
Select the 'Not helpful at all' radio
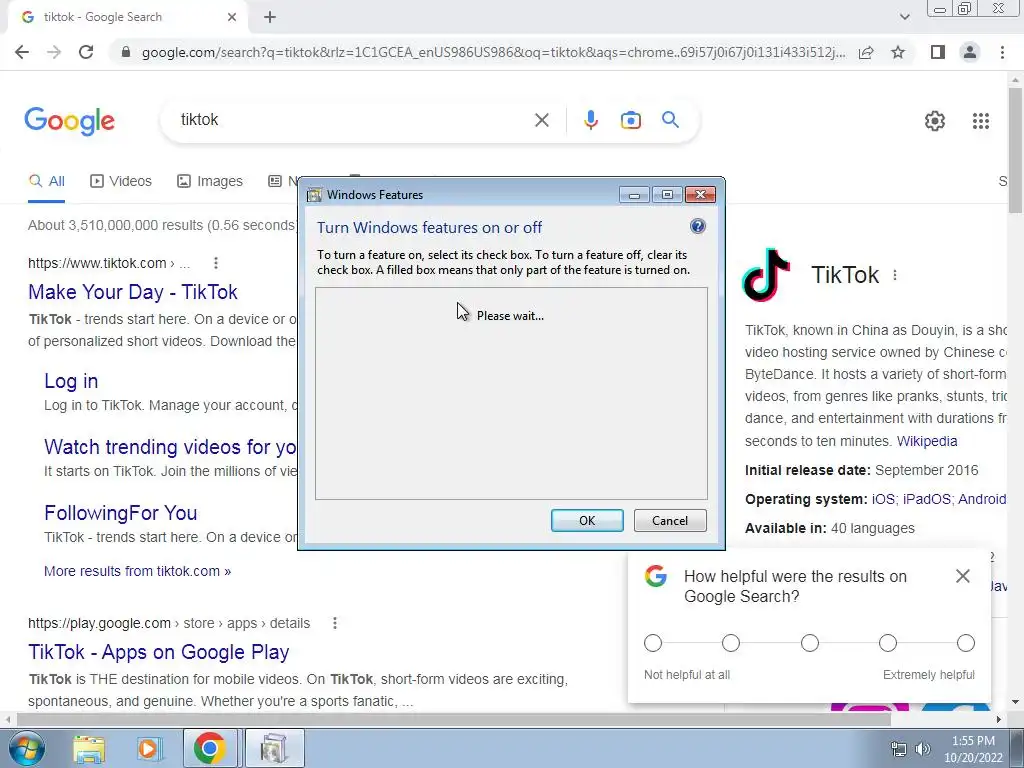click(x=652, y=643)
